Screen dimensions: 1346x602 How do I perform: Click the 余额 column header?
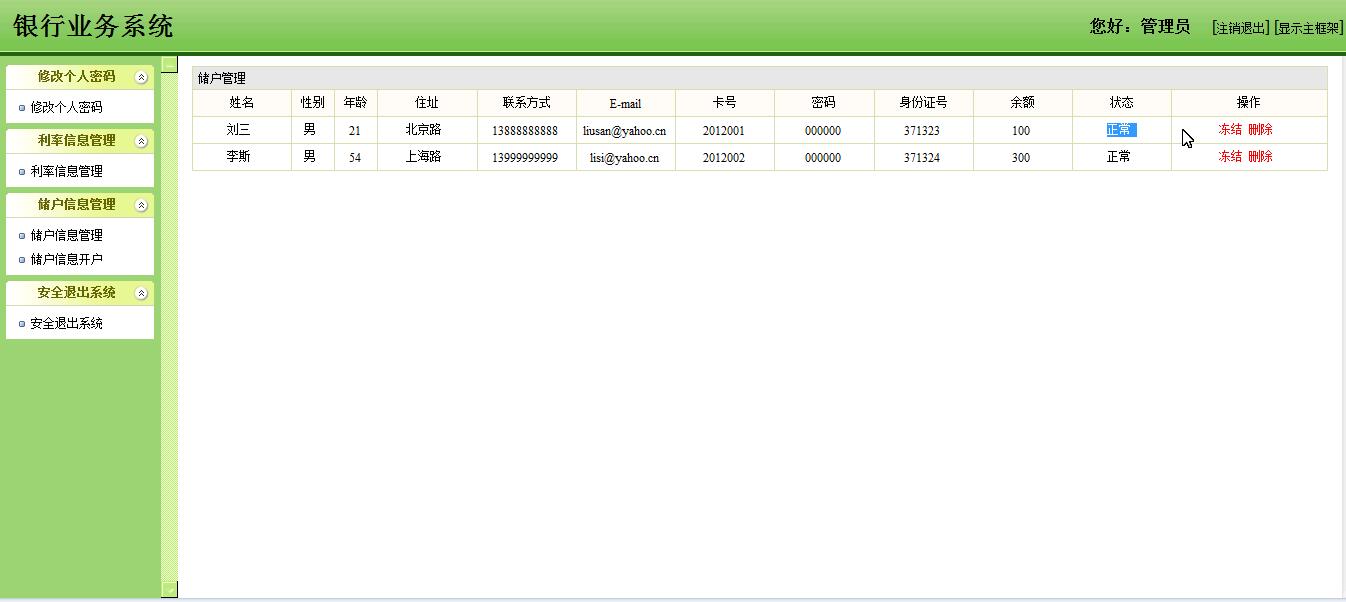click(x=1022, y=103)
